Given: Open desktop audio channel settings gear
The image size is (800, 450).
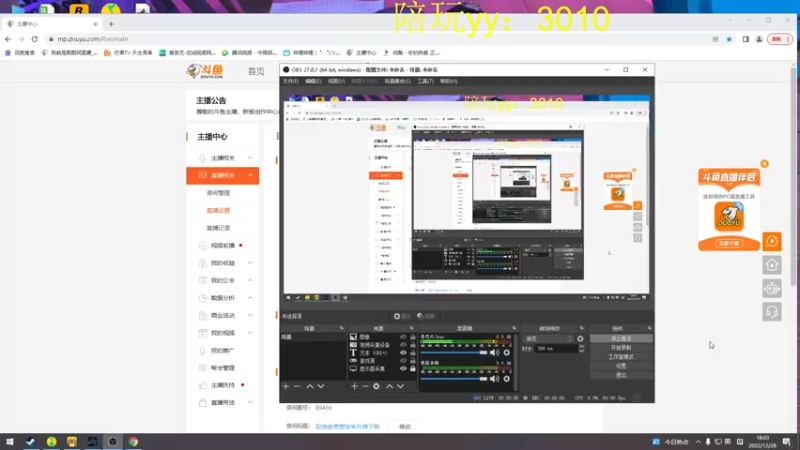Looking at the screenshot, I should click(x=507, y=379).
